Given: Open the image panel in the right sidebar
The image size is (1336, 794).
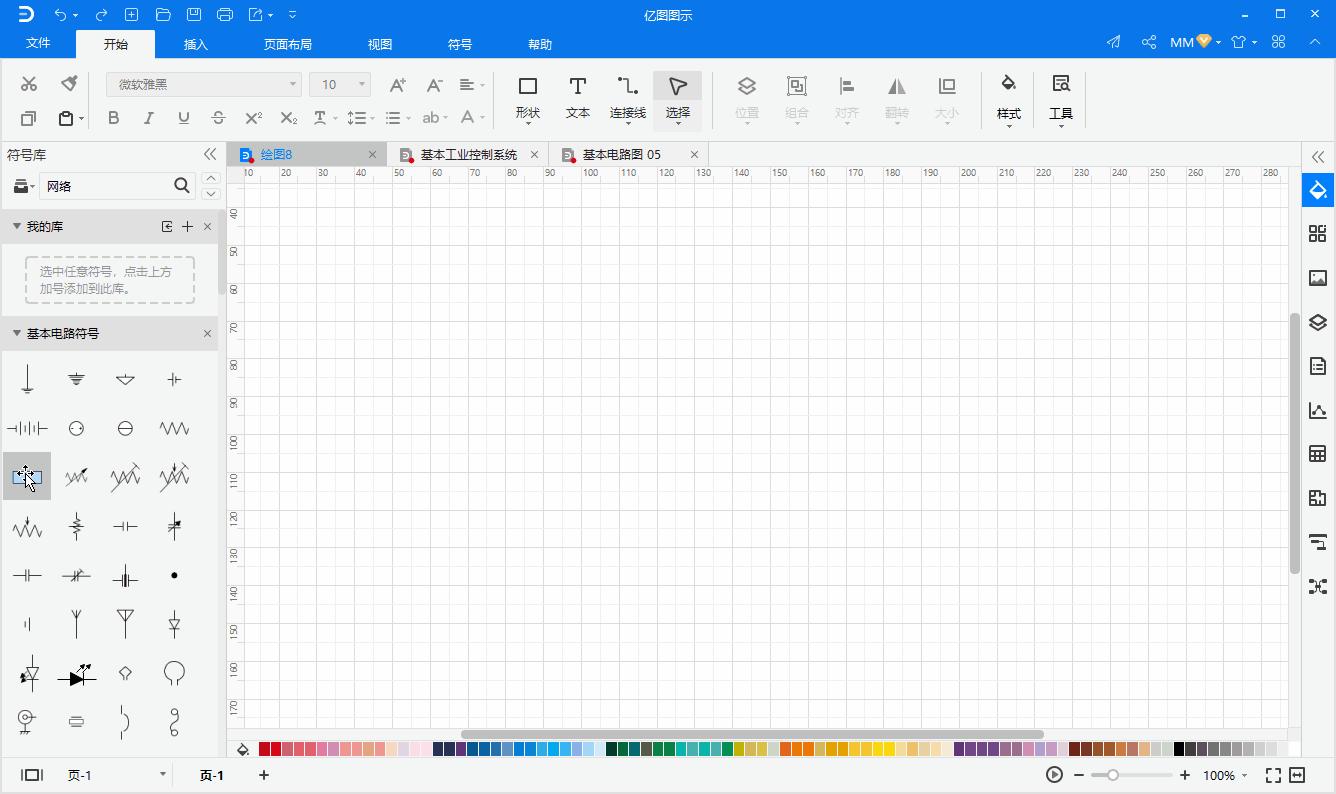Looking at the screenshot, I should [1318, 278].
